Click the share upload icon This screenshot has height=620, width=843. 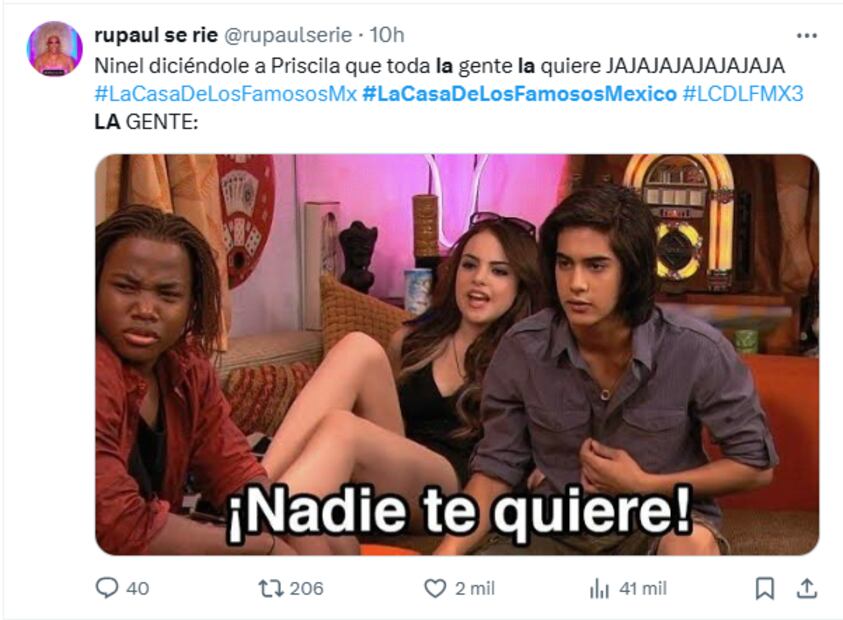click(806, 588)
